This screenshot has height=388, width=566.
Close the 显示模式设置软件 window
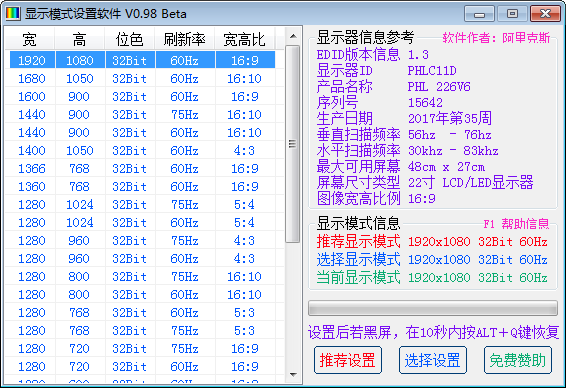click(x=545, y=14)
